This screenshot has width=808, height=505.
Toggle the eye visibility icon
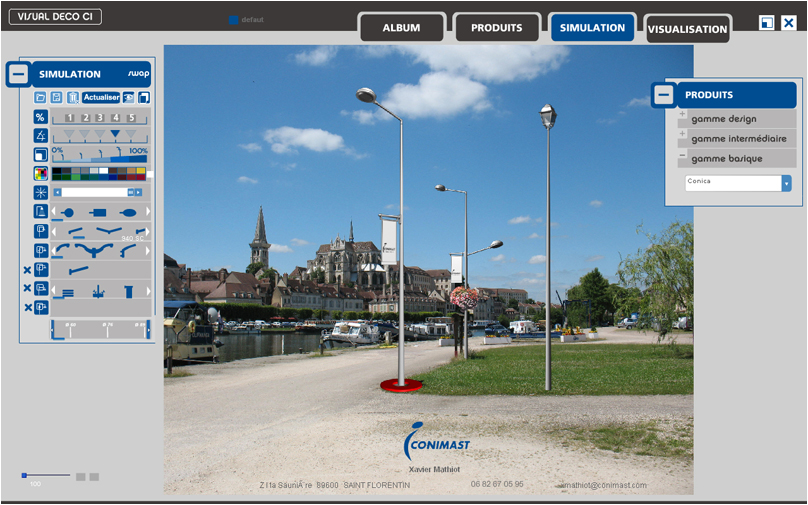pos(129,98)
